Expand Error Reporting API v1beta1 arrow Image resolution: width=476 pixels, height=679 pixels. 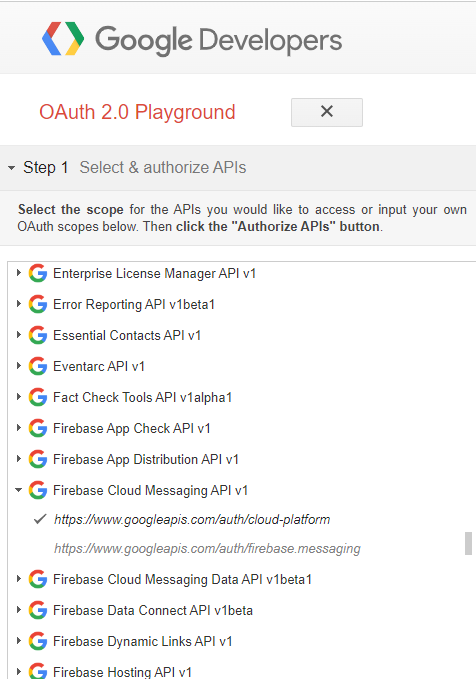(19, 304)
